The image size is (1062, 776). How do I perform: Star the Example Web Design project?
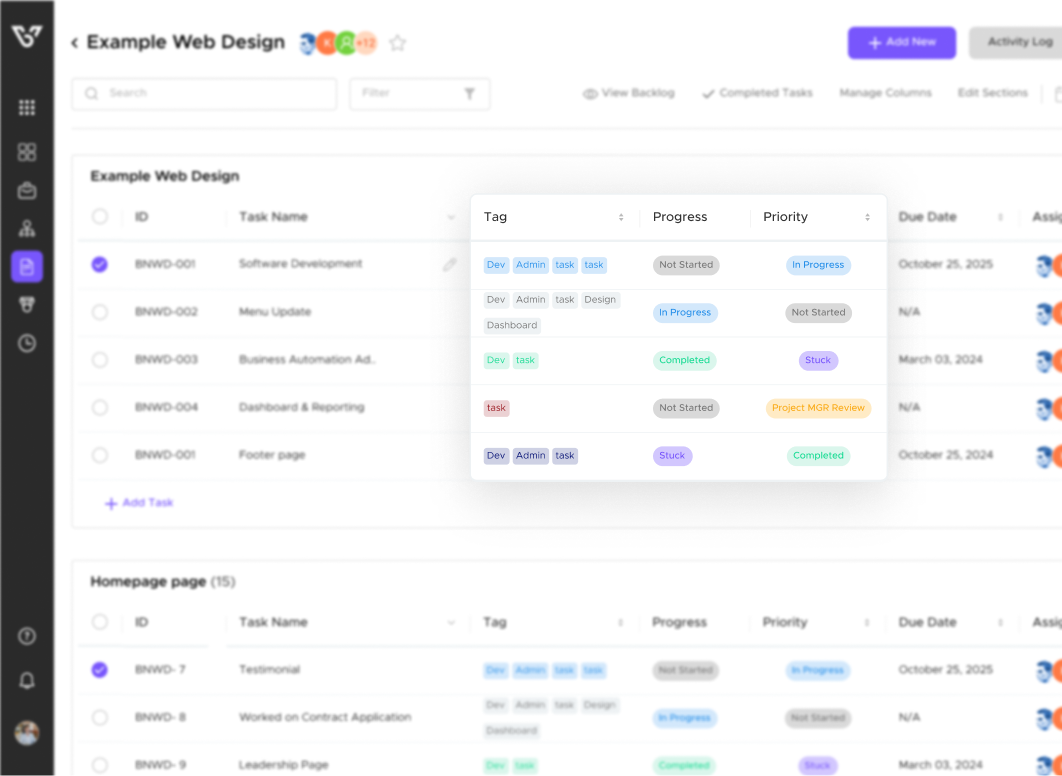[x=398, y=43]
